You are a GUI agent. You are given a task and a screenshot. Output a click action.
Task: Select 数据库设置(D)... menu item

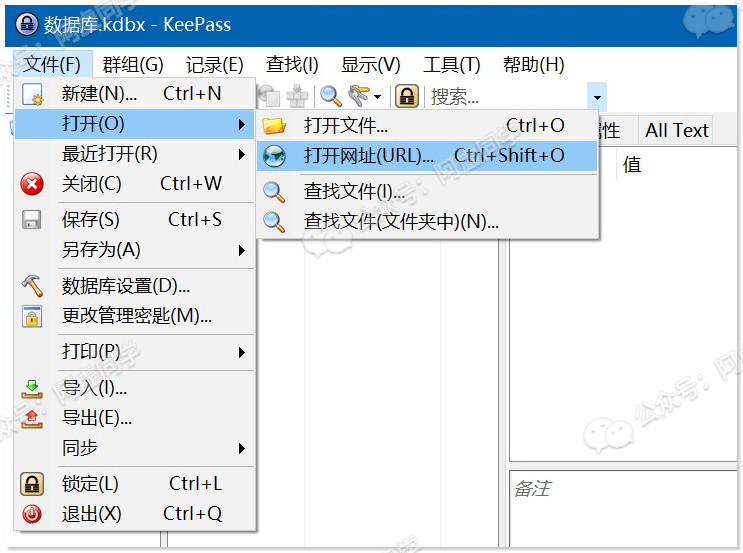[x=135, y=286]
